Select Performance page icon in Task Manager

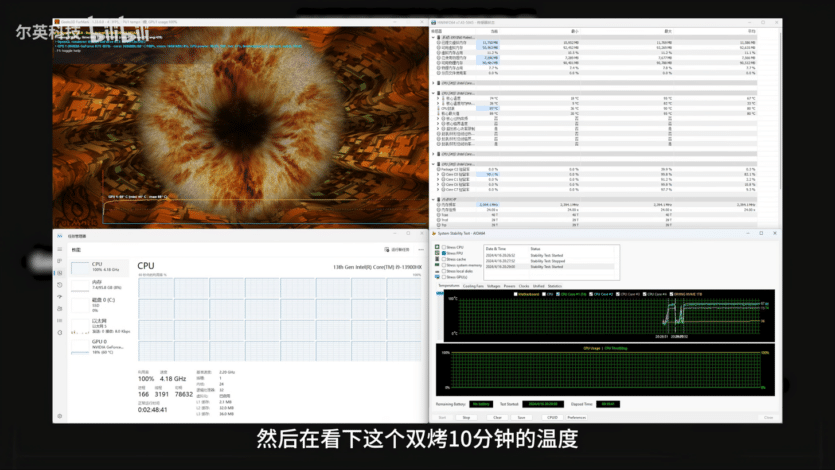point(60,273)
